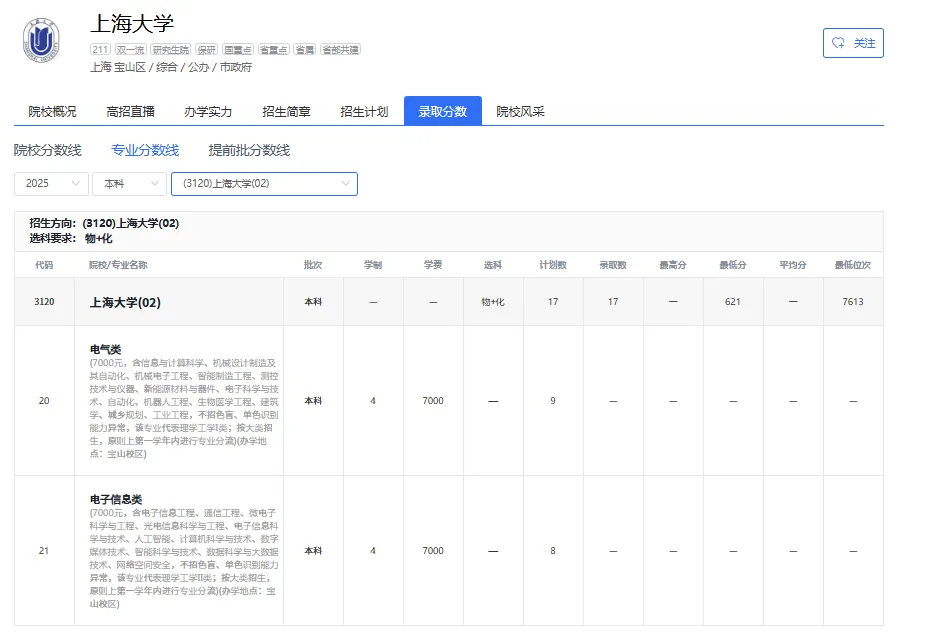Click the 代码 column header
This screenshot has width=939, height=636.
click(44, 265)
